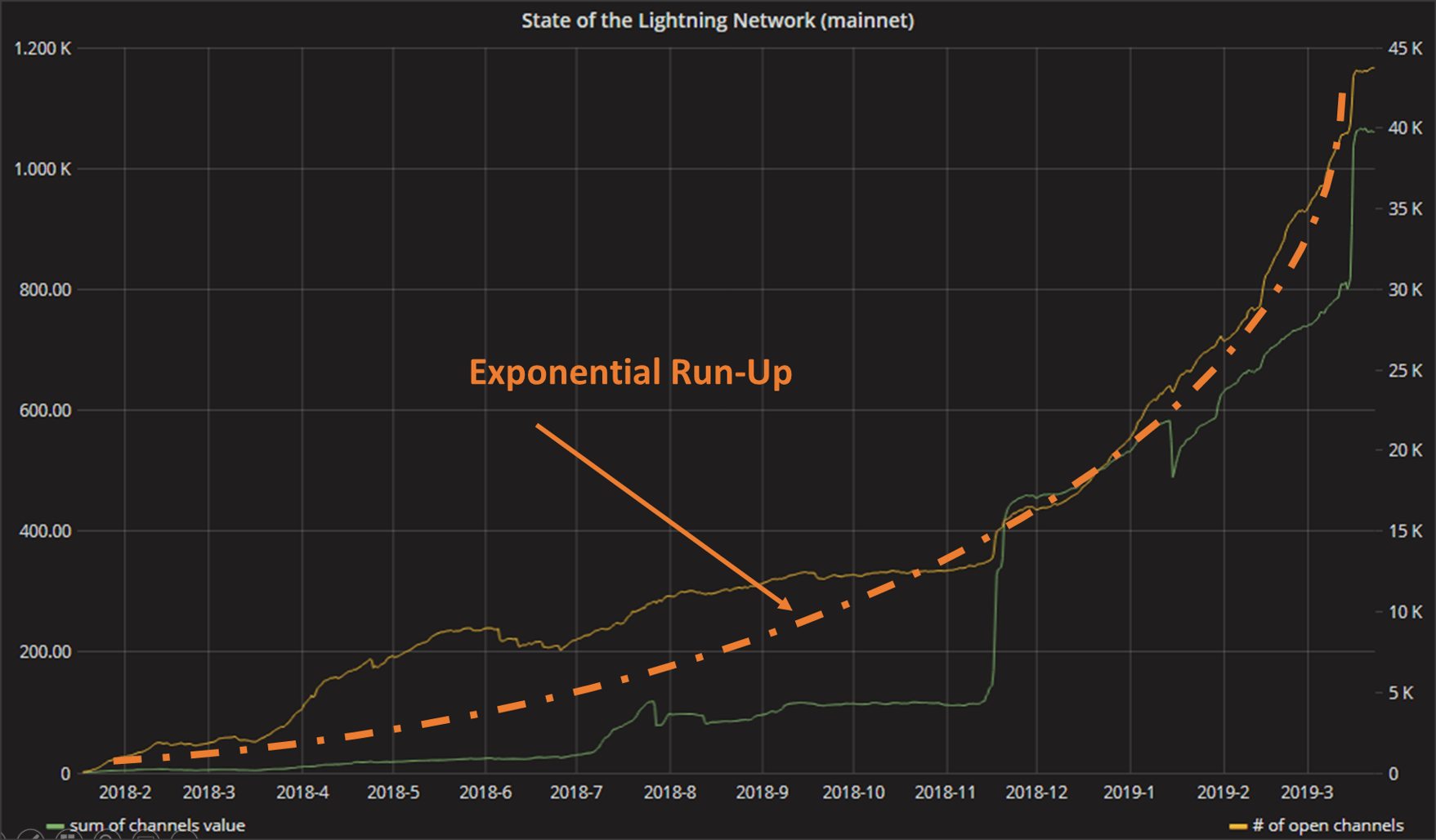Toggle the '# of open channels' legend series
Image resolution: width=1436 pixels, height=840 pixels.
click(1328, 826)
